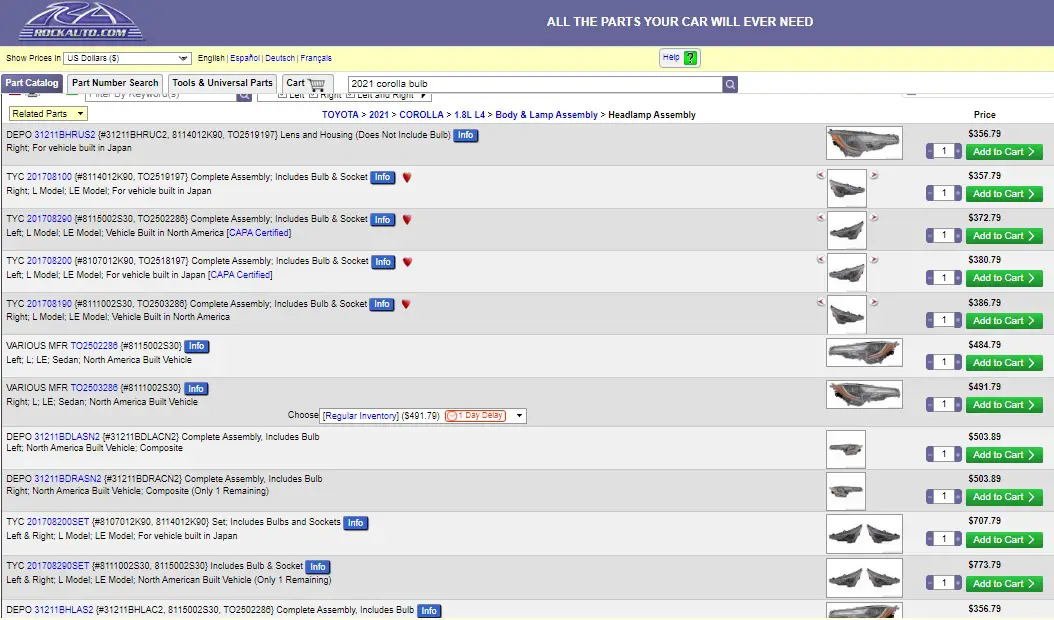Screen dimensions: 1054x620
Task: Open part number 31211BHRUS2 link
Action: pos(65,135)
